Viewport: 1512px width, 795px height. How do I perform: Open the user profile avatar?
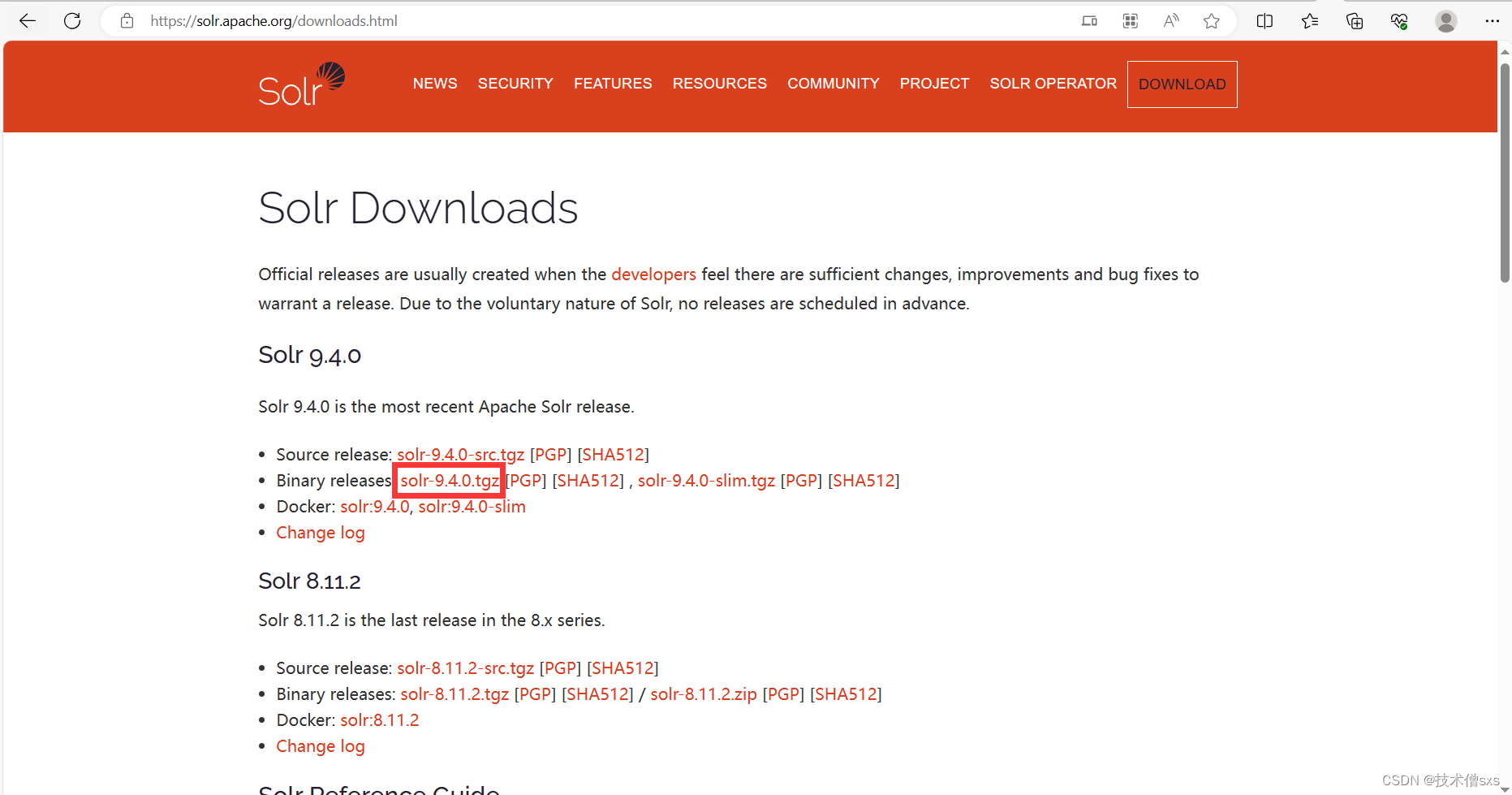(x=1445, y=21)
